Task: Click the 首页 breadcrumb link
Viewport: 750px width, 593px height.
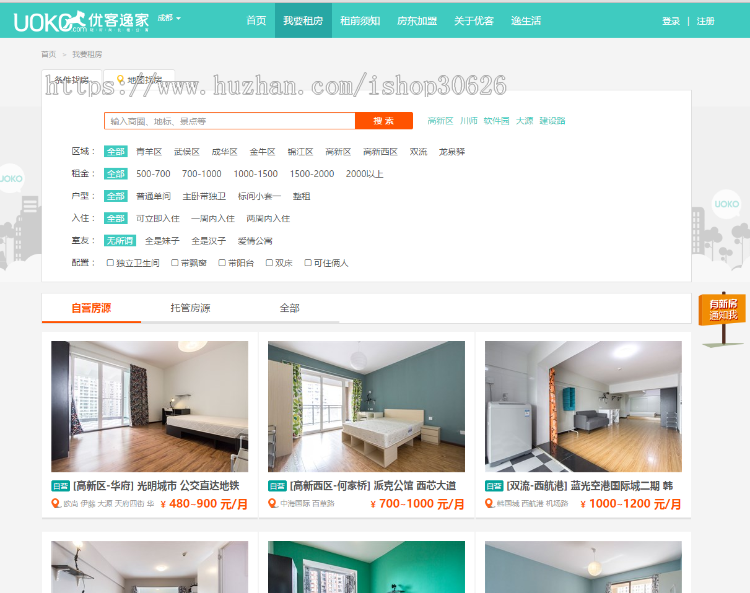Action: point(48,55)
